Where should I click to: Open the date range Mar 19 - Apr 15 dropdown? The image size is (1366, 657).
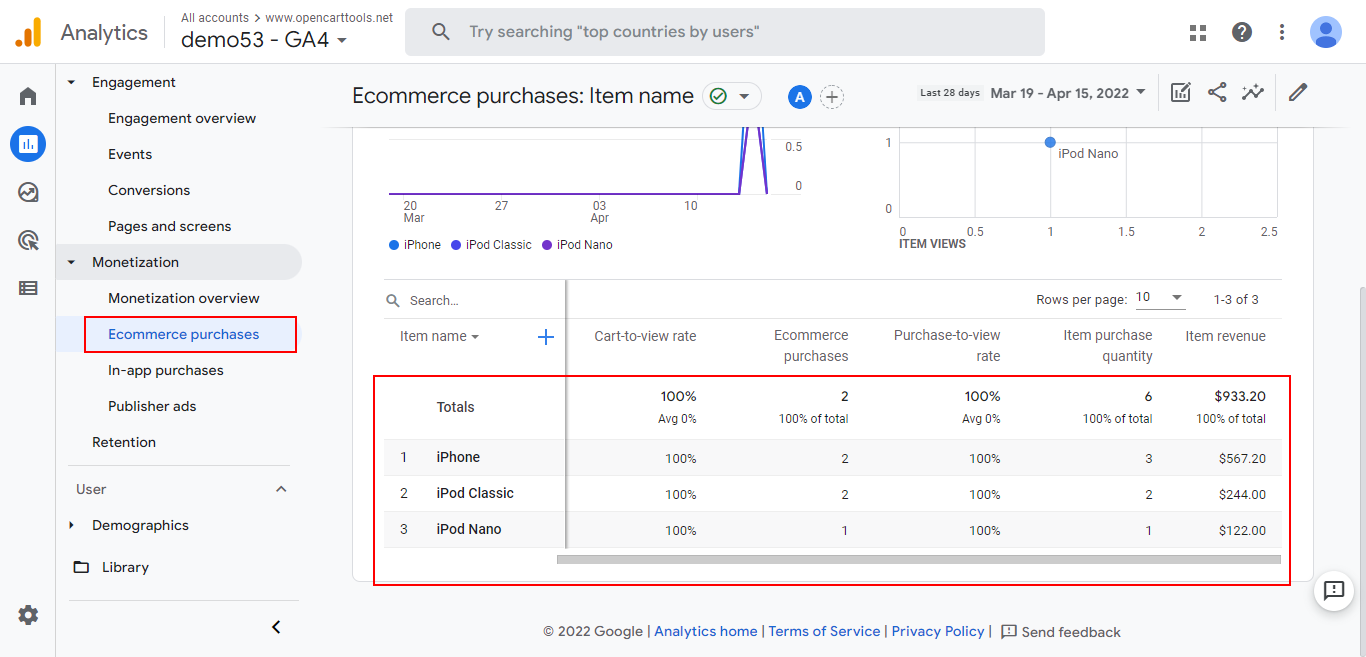(x=1068, y=93)
